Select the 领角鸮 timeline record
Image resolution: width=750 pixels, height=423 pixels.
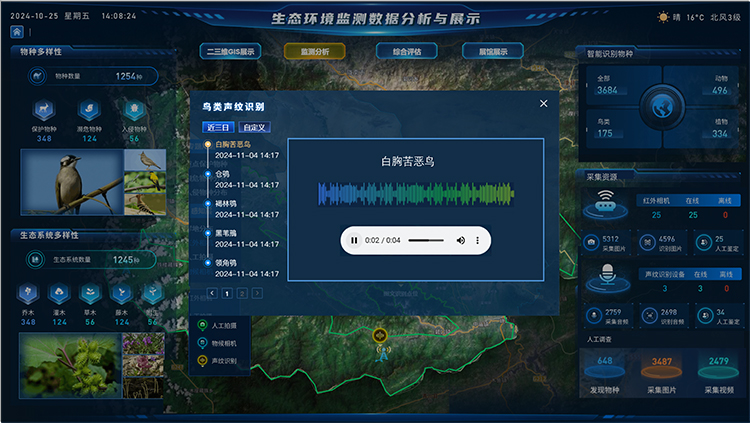(243, 268)
